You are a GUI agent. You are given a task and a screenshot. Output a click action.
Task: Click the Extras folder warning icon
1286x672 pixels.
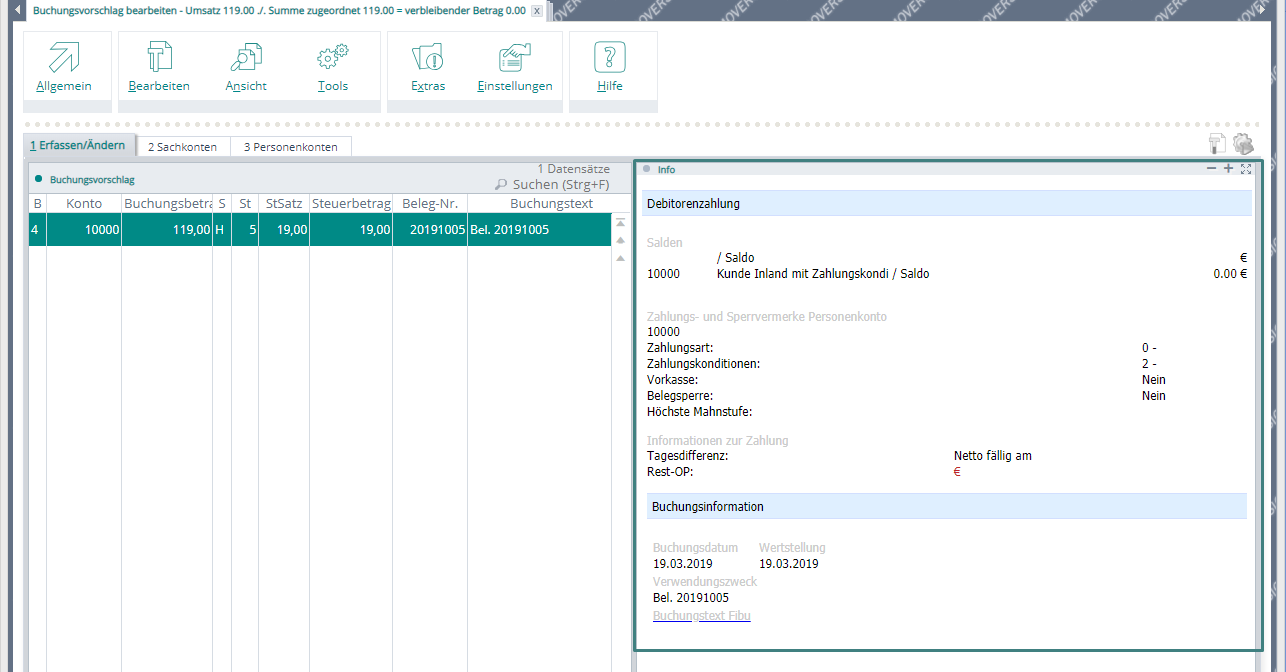tap(428, 58)
